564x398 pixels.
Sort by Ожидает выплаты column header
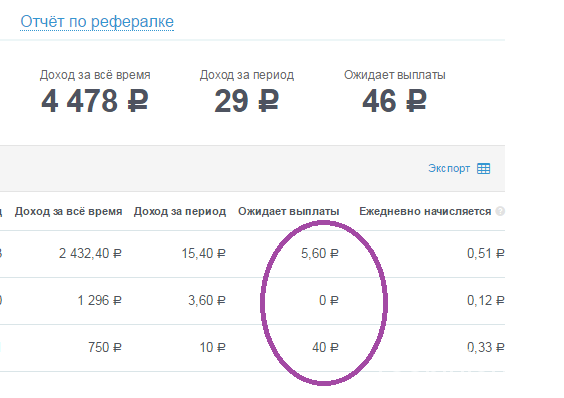tap(288, 211)
